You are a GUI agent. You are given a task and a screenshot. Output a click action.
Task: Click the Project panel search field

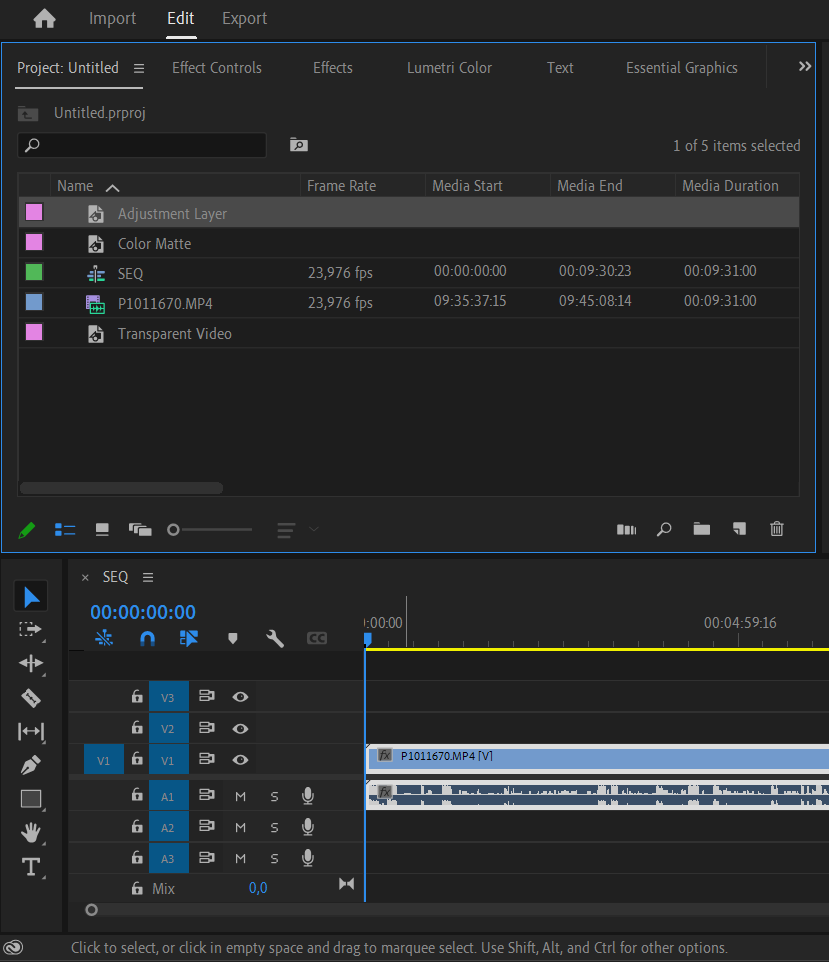tap(141, 145)
